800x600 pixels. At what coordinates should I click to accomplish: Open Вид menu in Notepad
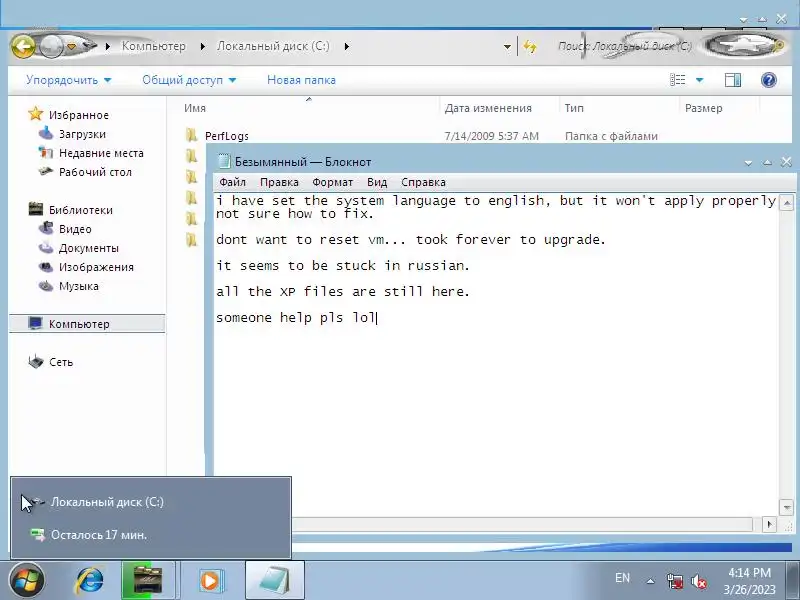pyautogui.click(x=377, y=182)
